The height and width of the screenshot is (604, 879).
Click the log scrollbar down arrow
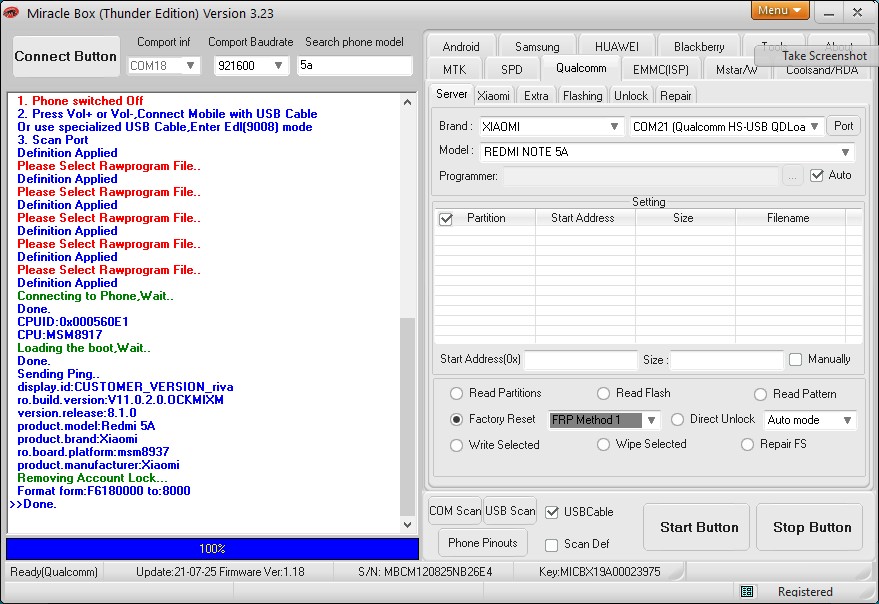408,525
